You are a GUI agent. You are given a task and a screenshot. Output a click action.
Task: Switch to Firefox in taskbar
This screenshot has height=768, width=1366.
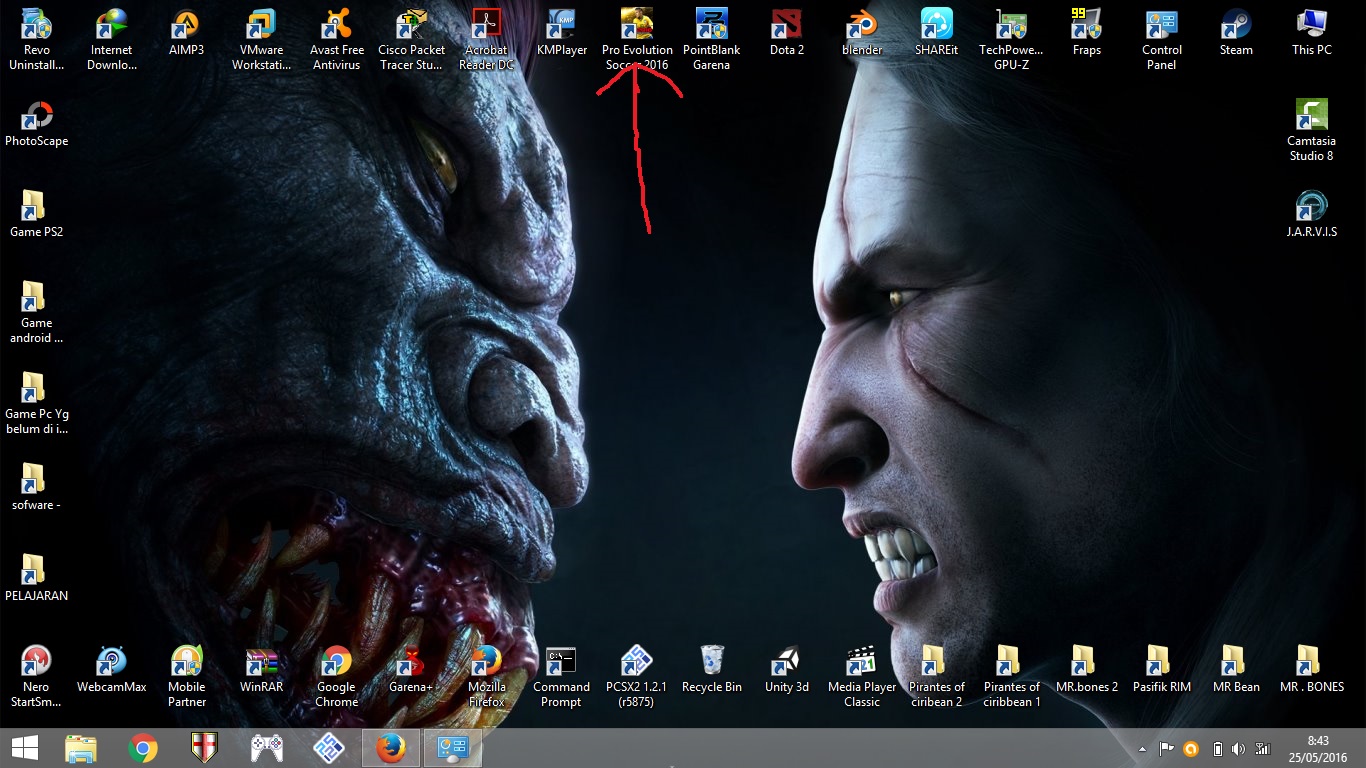[x=391, y=748]
